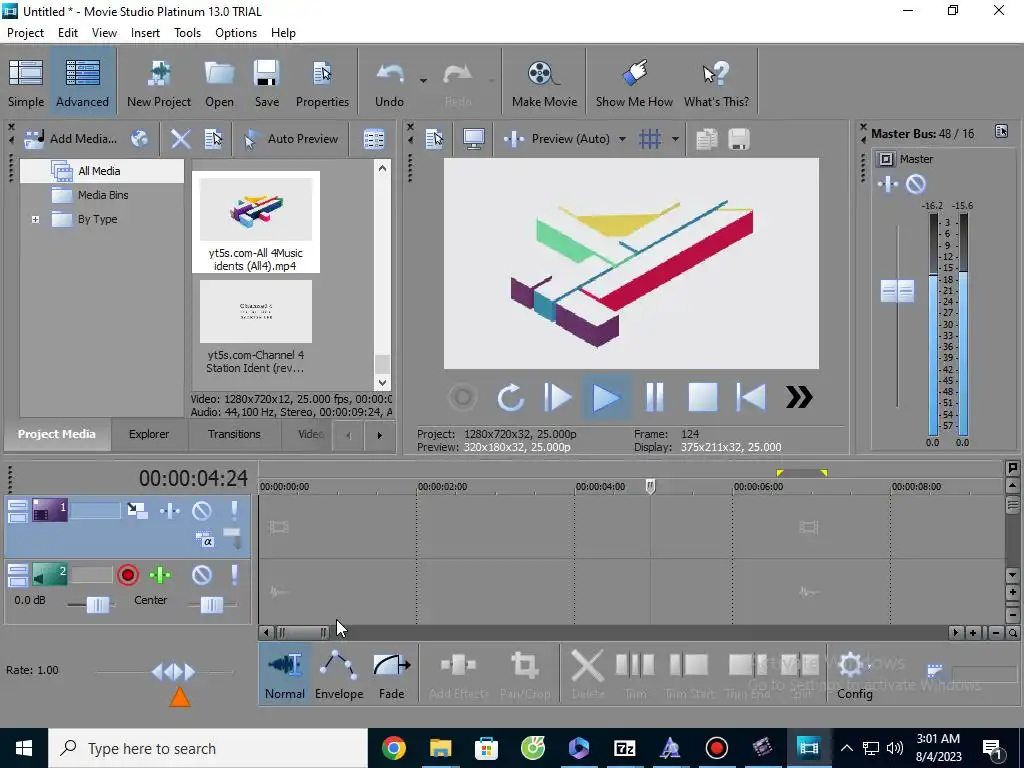Select All 4Music idents media thumbnail
This screenshot has width=1024, height=768.
click(x=255, y=222)
